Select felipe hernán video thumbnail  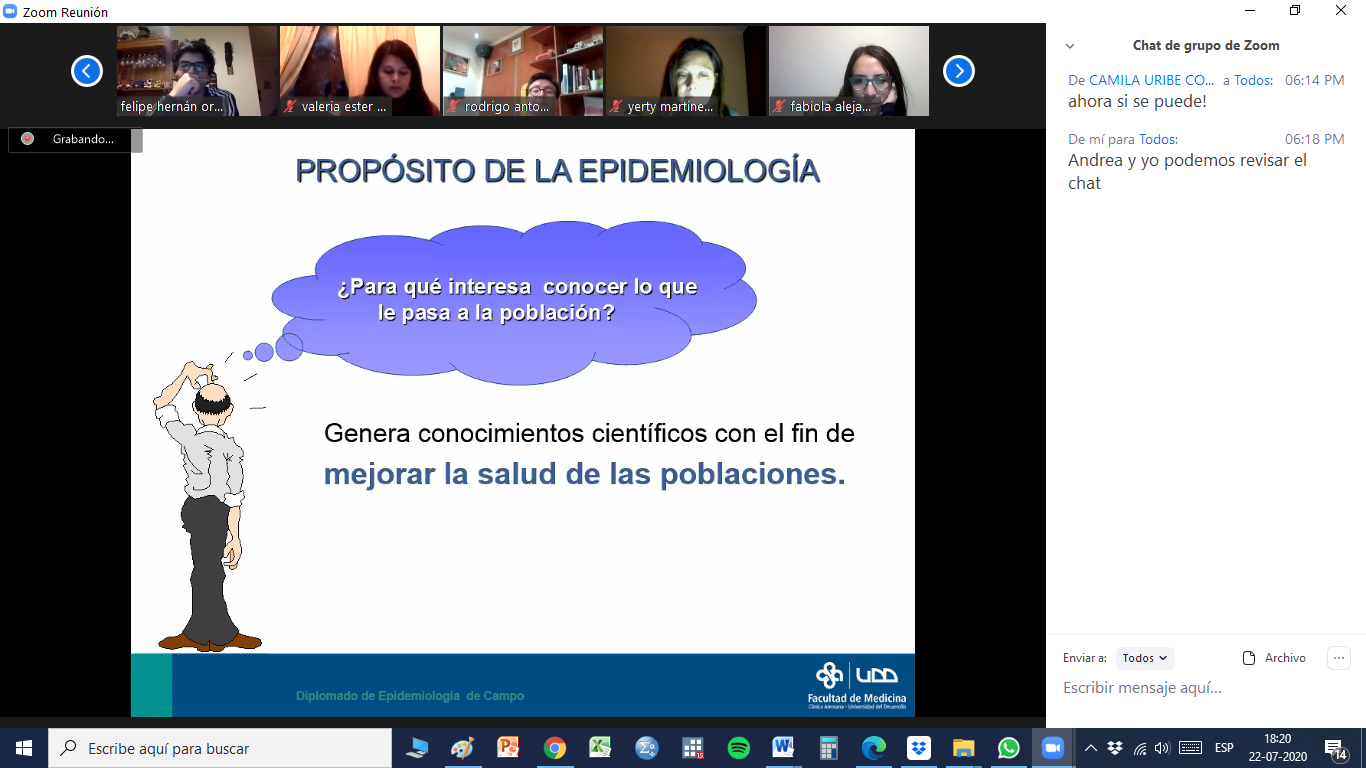[197, 71]
